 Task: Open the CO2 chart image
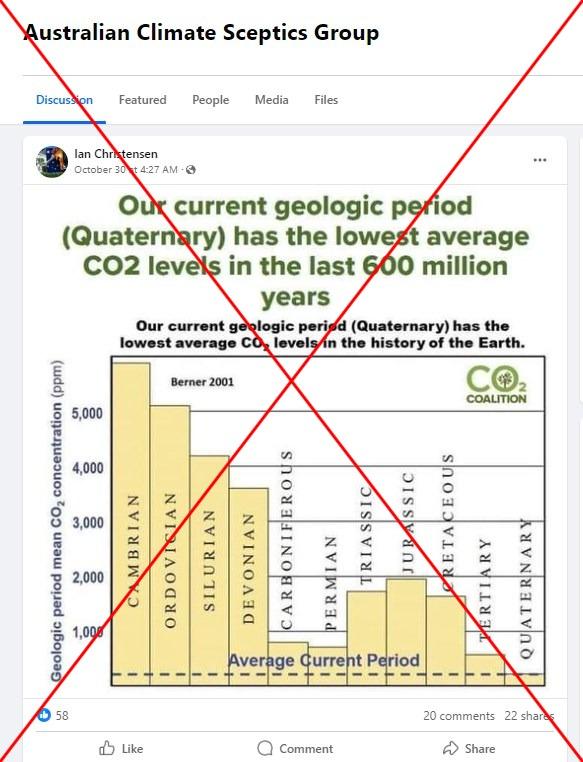coord(295,440)
